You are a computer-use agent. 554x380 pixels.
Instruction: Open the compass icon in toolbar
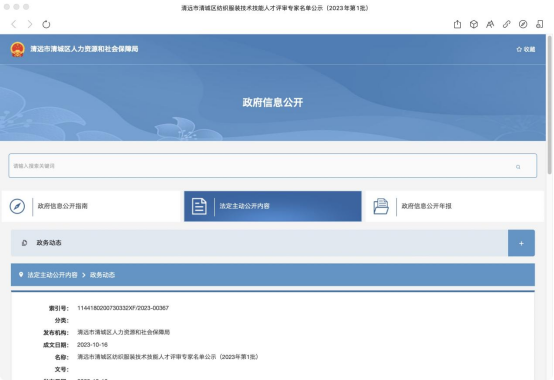click(x=523, y=24)
